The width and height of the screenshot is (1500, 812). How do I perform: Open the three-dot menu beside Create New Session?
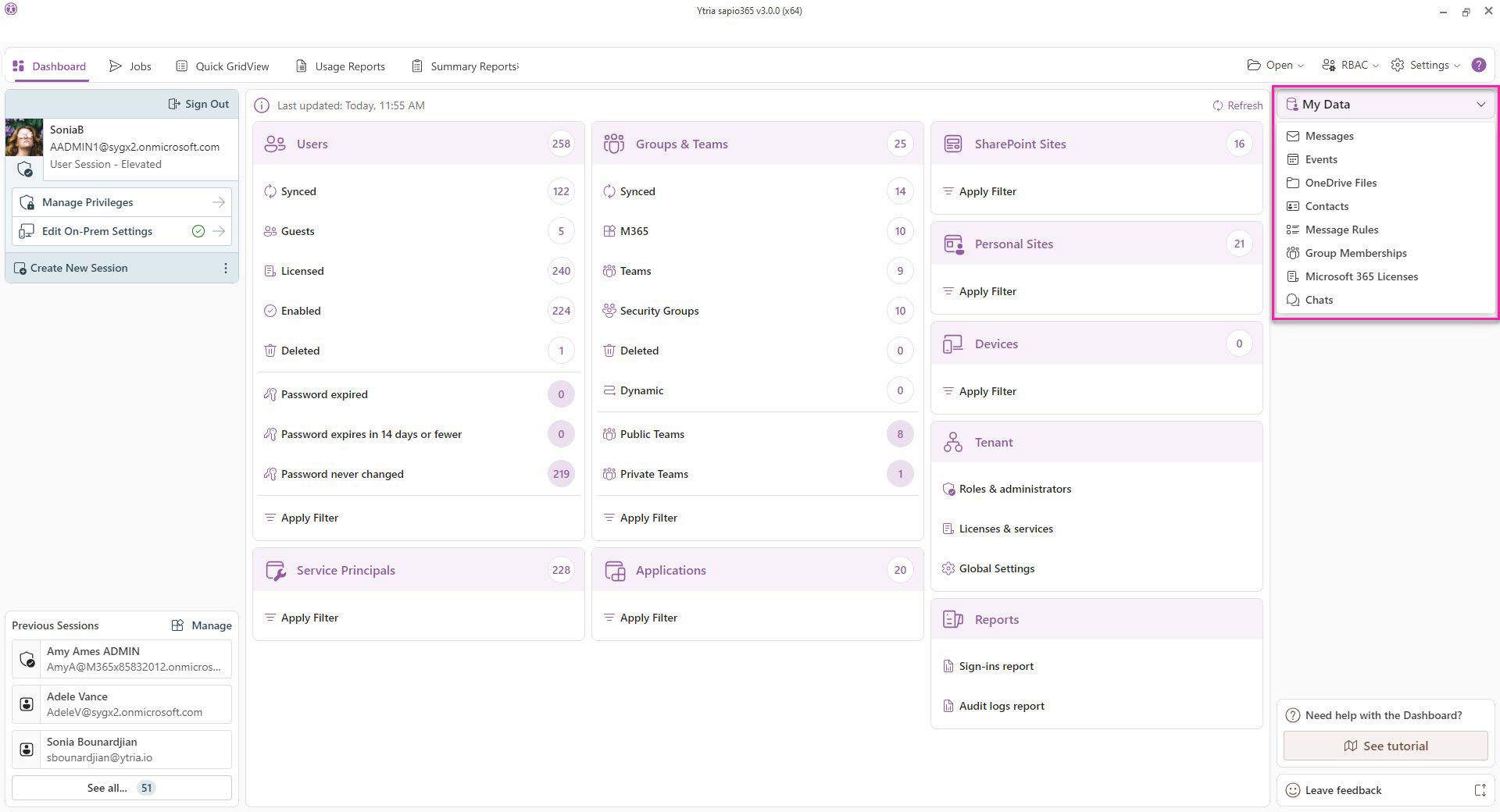pyautogui.click(x=226, y=269)
